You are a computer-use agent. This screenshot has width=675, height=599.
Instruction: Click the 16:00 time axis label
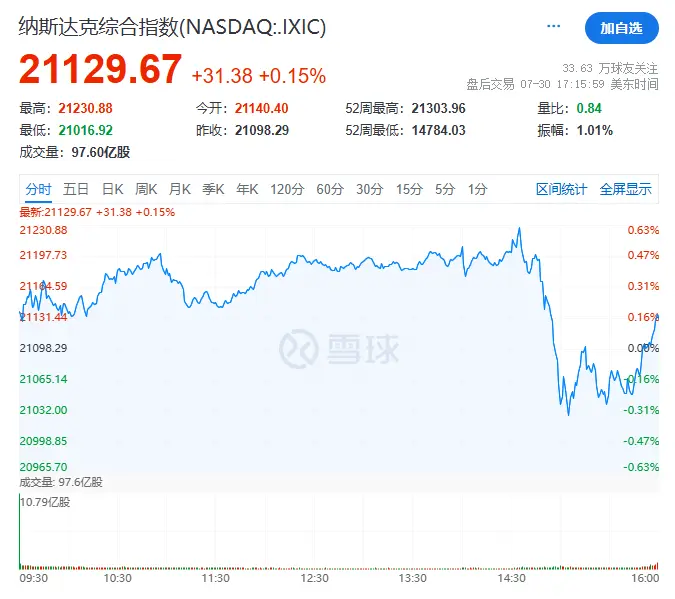click(645, 578)
